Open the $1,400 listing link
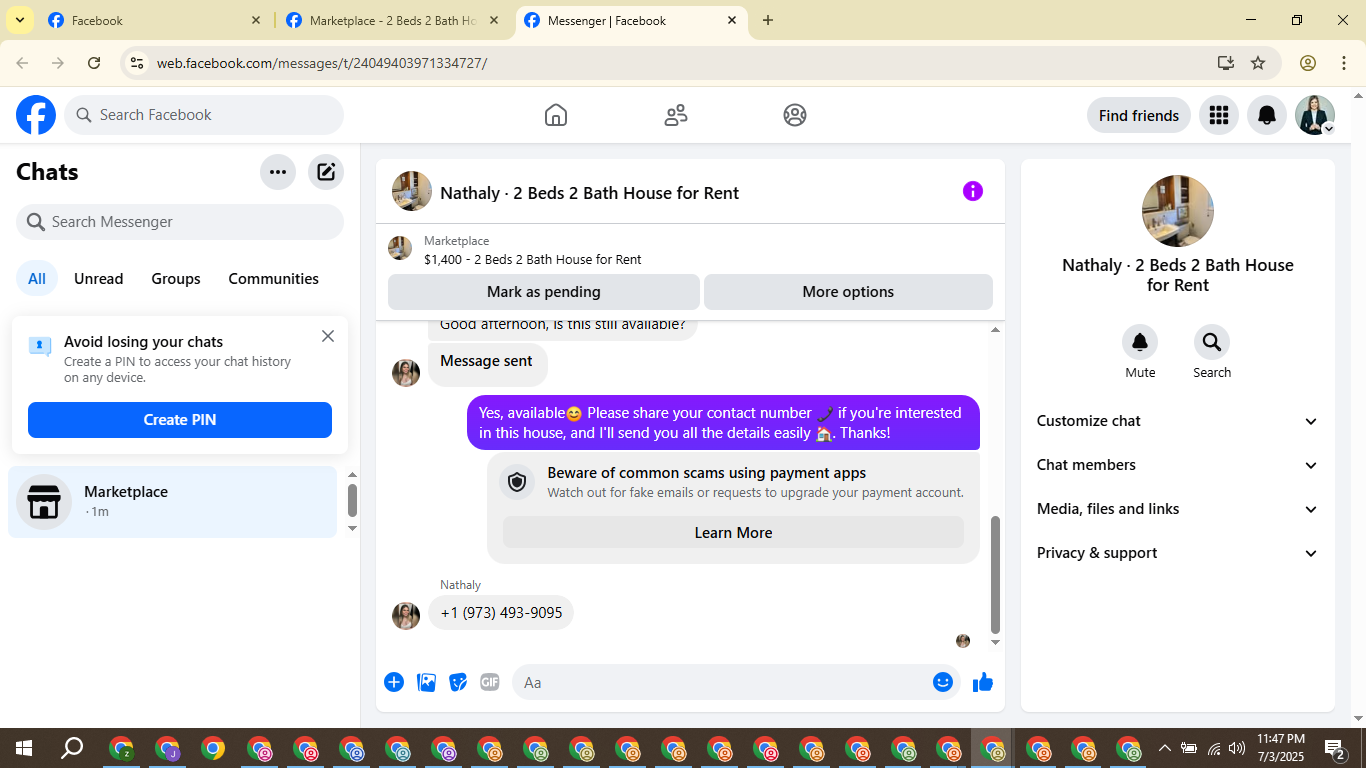Viewport: 1366px width, 768px height. (x=533, y=259)
